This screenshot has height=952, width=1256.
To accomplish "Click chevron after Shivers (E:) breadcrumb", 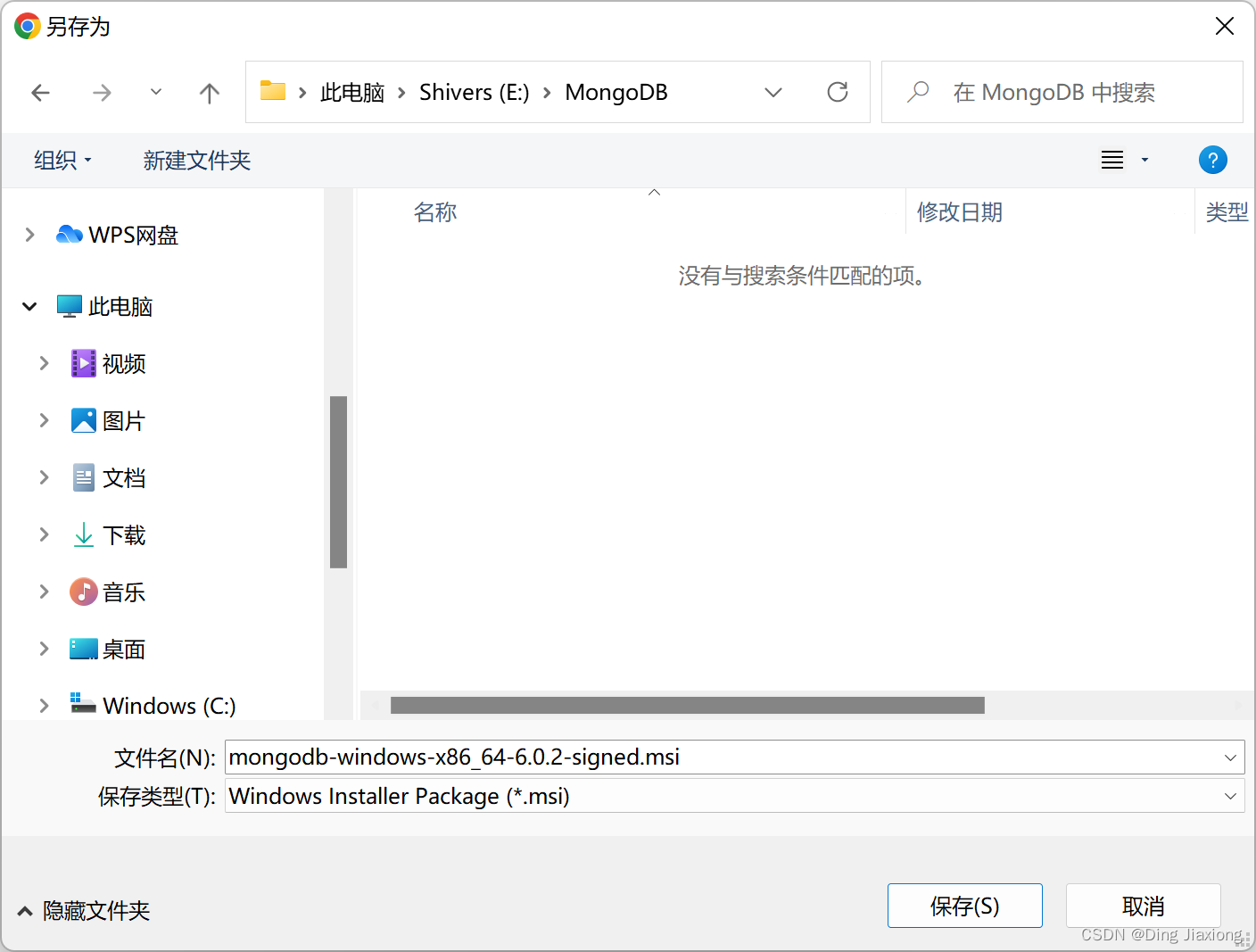I will point(547,93).
